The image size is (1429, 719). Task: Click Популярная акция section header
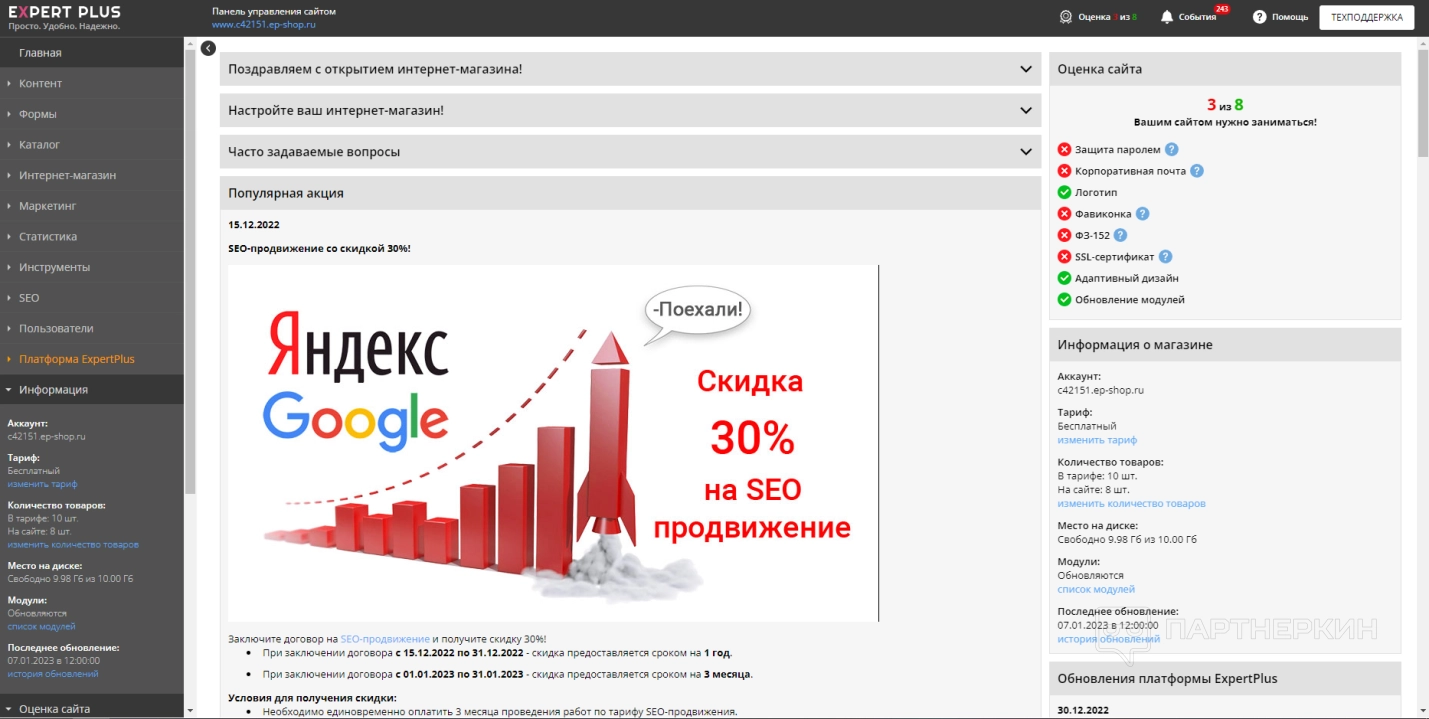pos(630,193)
